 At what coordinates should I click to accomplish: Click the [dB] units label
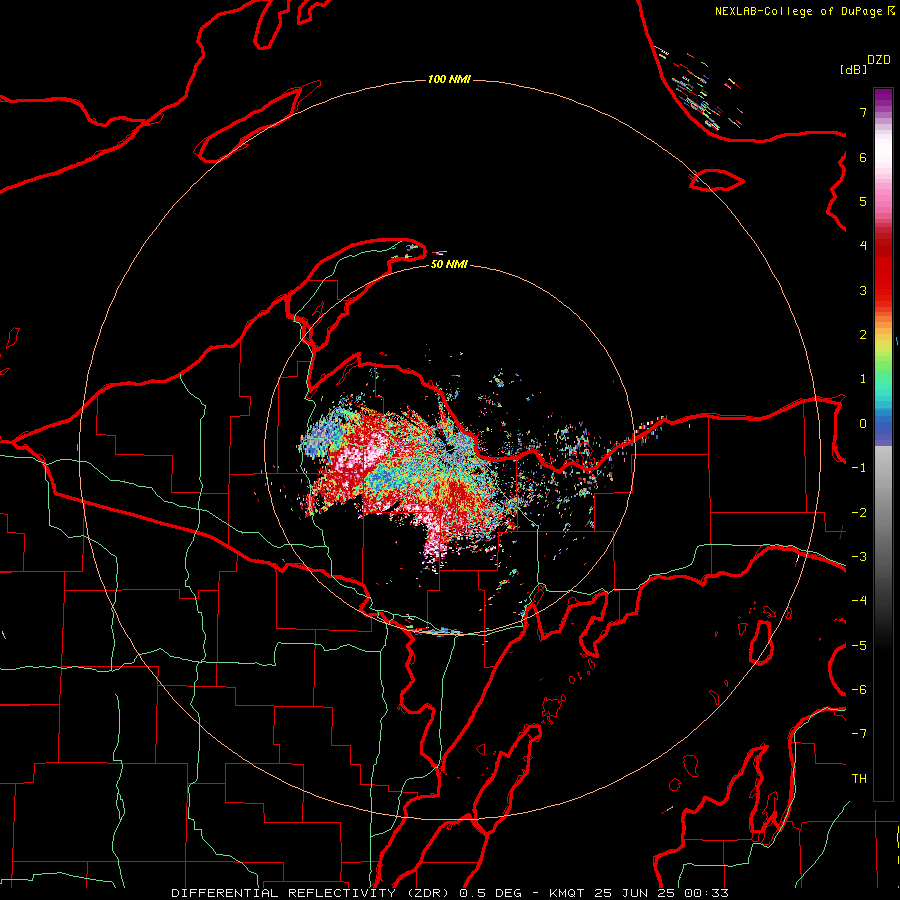853,69
